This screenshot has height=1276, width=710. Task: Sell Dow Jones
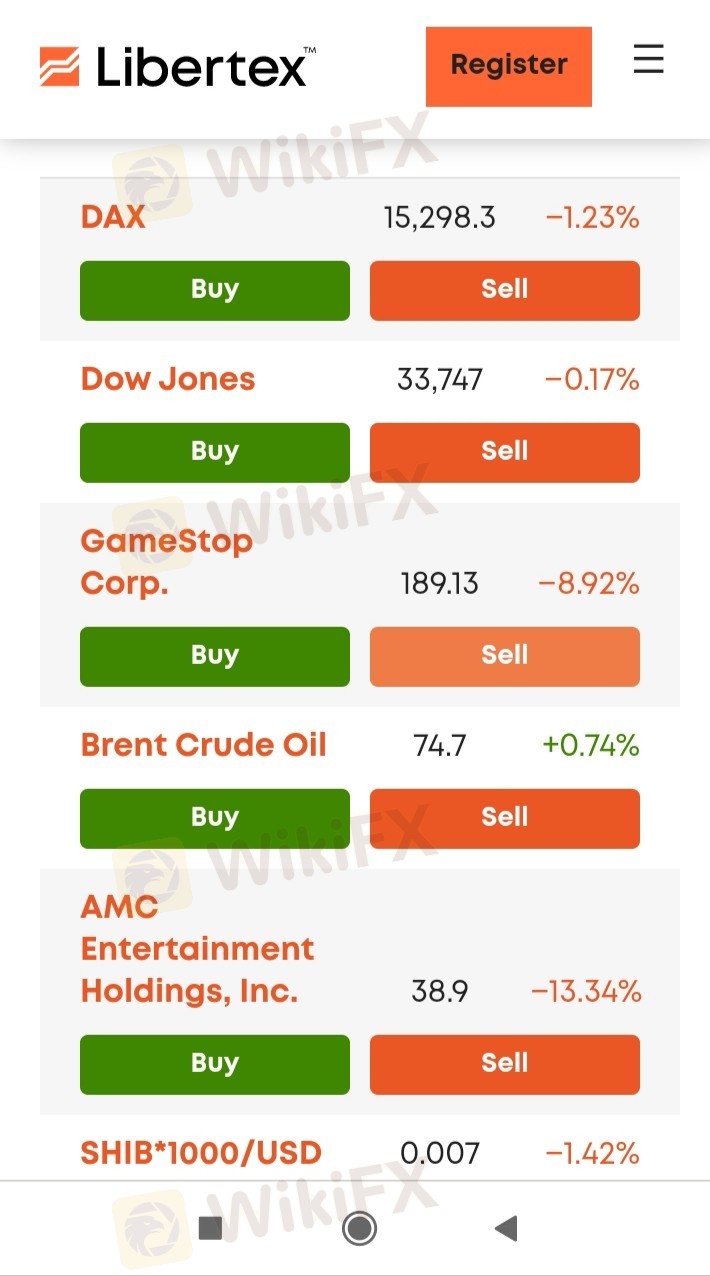pyautogui.click(x=504, y=452)
